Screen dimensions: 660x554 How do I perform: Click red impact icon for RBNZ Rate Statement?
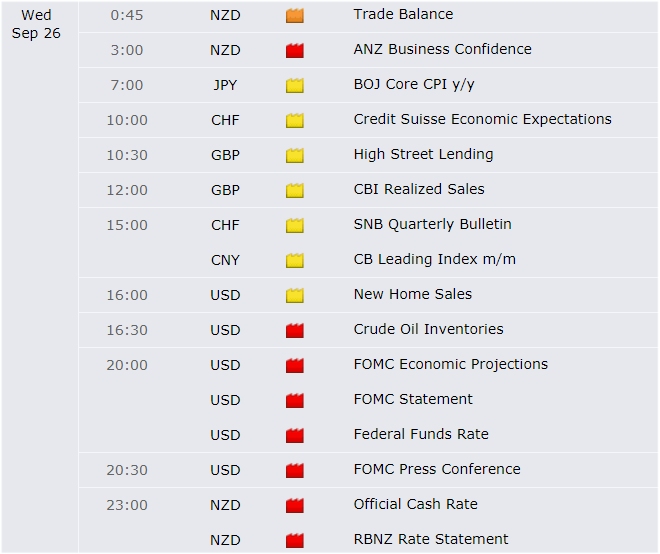[x=294, y=540]
